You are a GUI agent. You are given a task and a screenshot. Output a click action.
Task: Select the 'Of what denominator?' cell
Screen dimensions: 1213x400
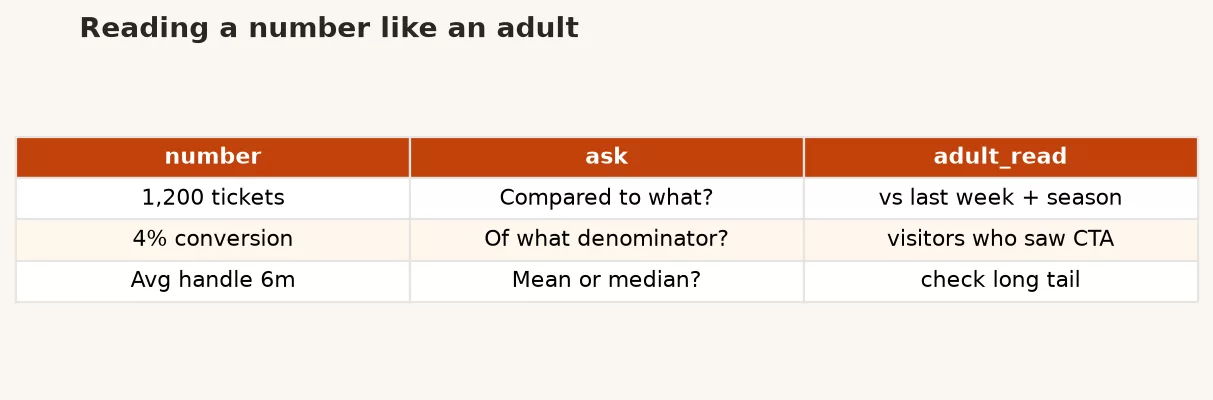607,240
